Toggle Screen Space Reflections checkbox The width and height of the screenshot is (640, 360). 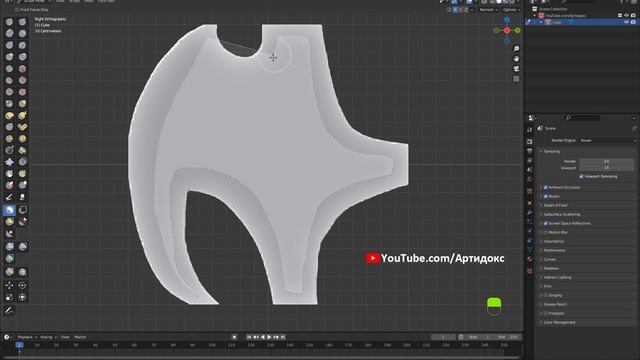click(546, 223)
